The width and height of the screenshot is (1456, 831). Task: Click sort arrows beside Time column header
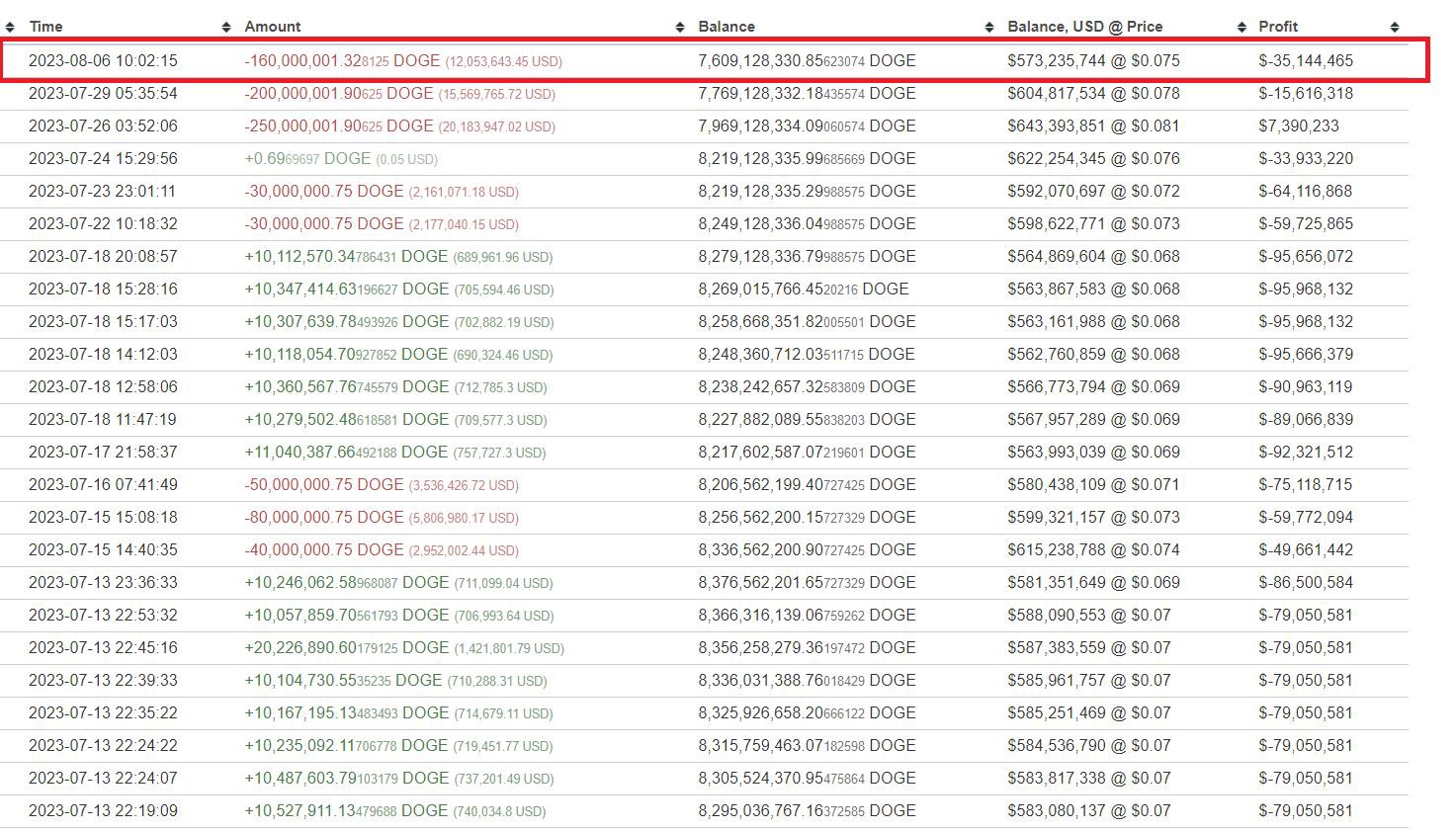tap(226, 27)
